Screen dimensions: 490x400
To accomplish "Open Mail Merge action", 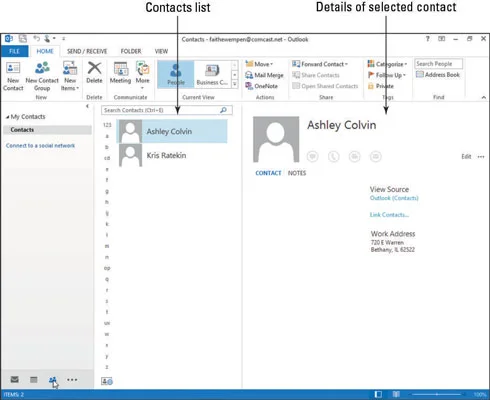I will (x=264, y=75).
